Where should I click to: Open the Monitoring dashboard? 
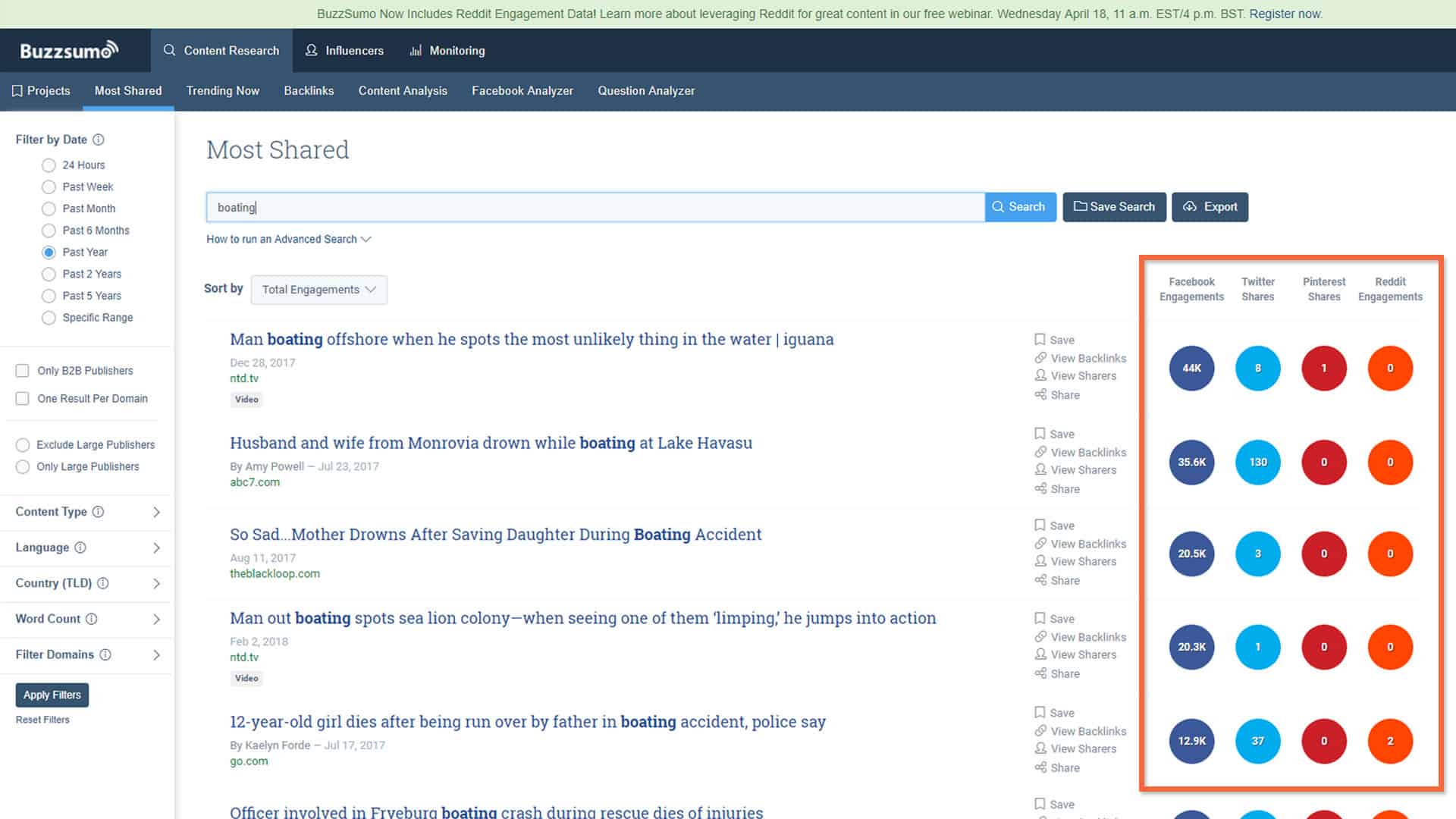tap(447, 50)
